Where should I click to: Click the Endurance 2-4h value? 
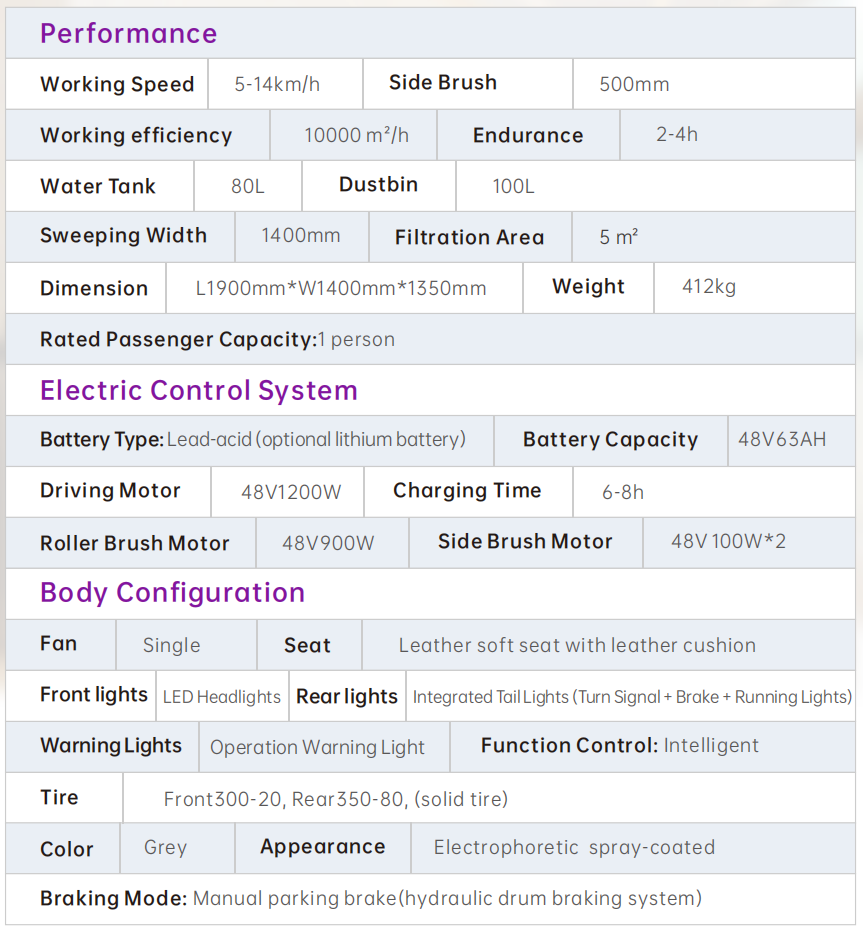pos(677,134)
